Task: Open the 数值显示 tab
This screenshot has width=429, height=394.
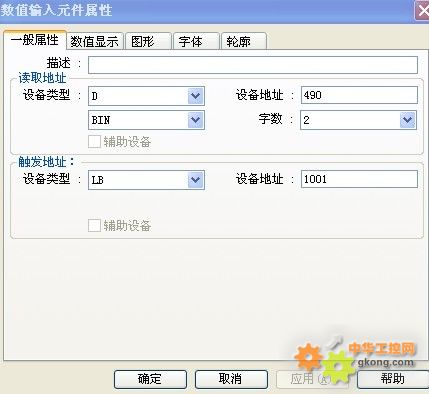Action: coord(95,42)
